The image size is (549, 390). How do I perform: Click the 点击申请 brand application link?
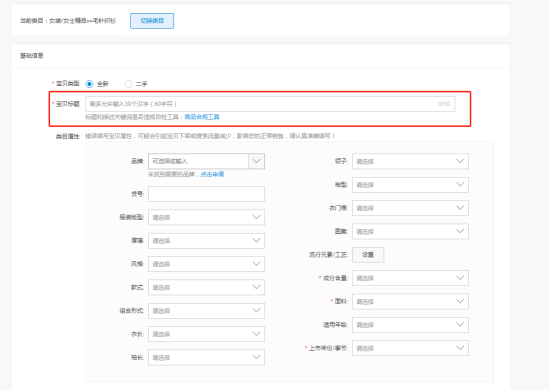click(x=212, y=174)
